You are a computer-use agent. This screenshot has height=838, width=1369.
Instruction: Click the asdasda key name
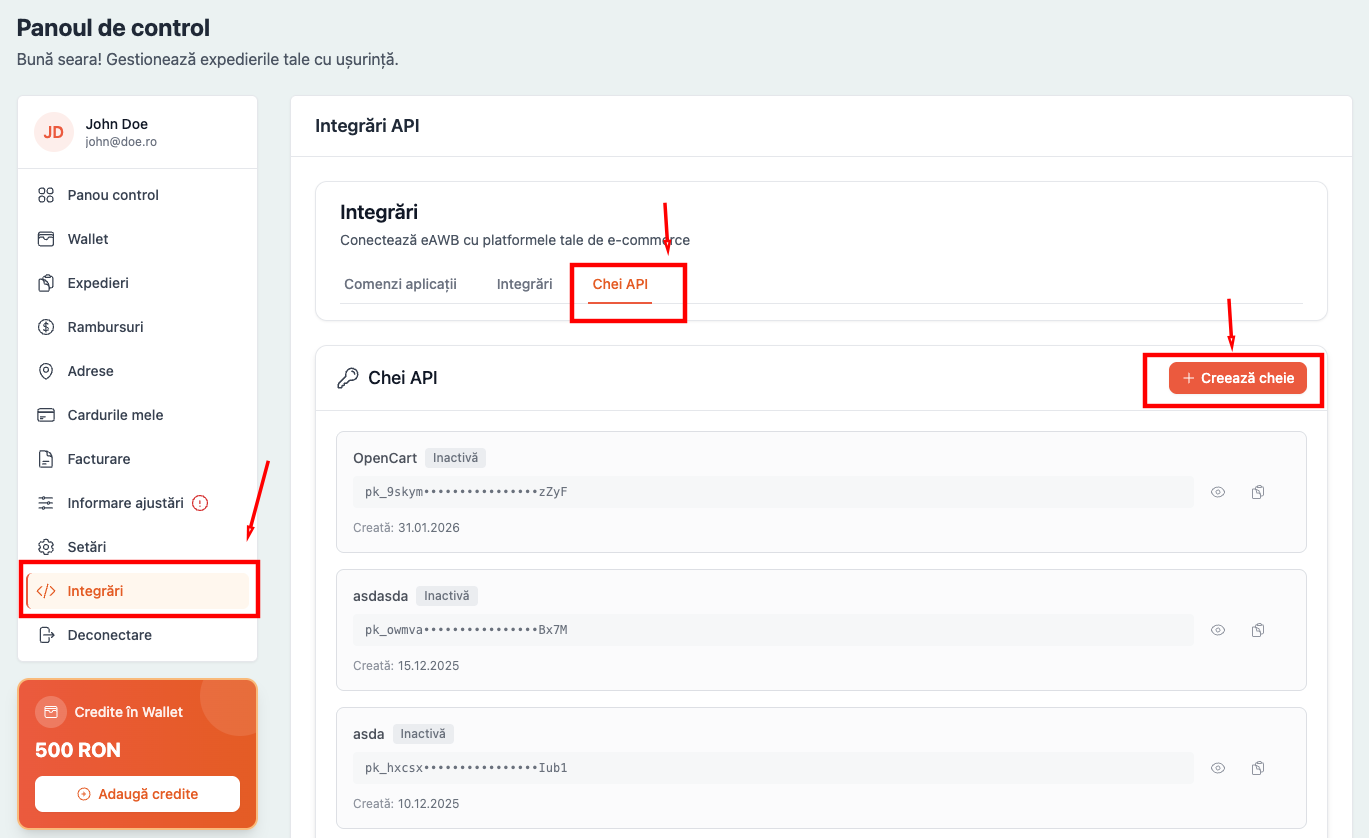pyautogui.click(x=381, y=596)
